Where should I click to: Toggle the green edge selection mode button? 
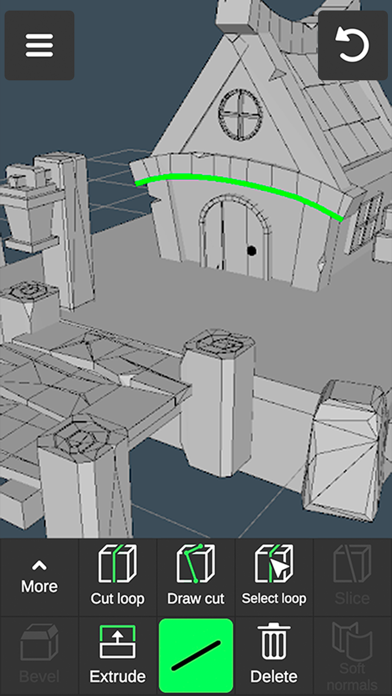(x=196, y=655)
